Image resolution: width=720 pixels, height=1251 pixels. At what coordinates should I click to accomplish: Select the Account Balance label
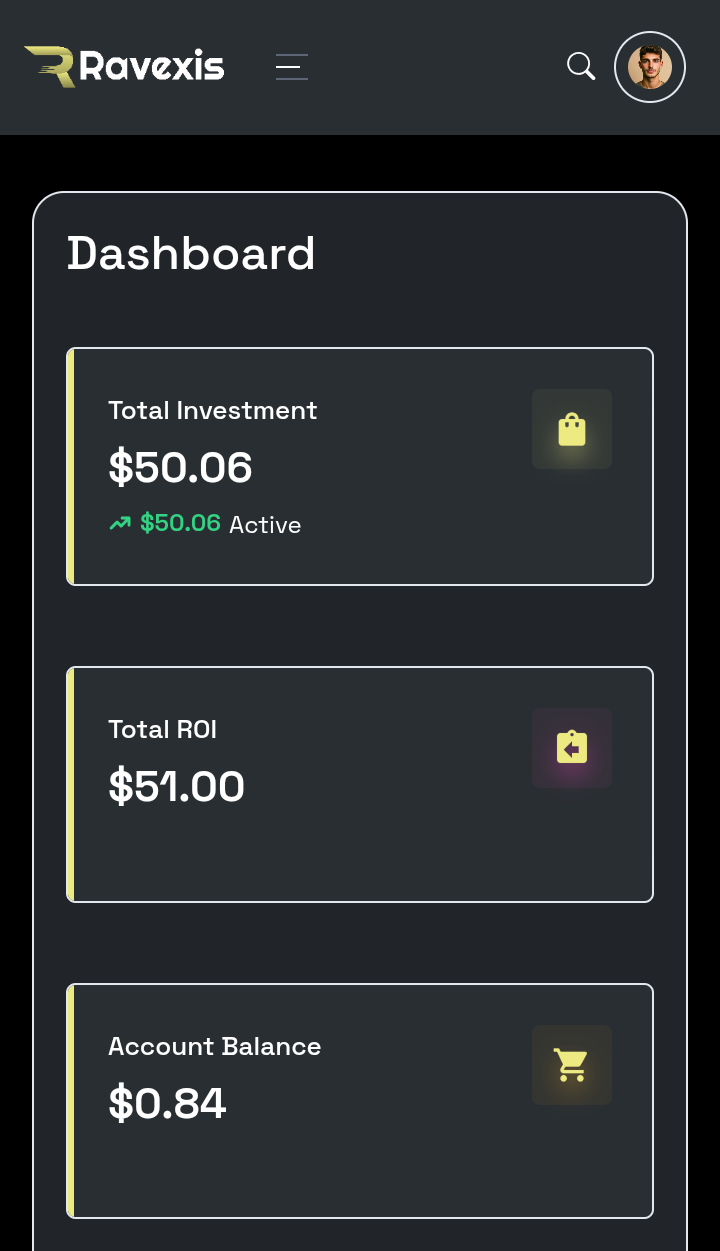215,1047
